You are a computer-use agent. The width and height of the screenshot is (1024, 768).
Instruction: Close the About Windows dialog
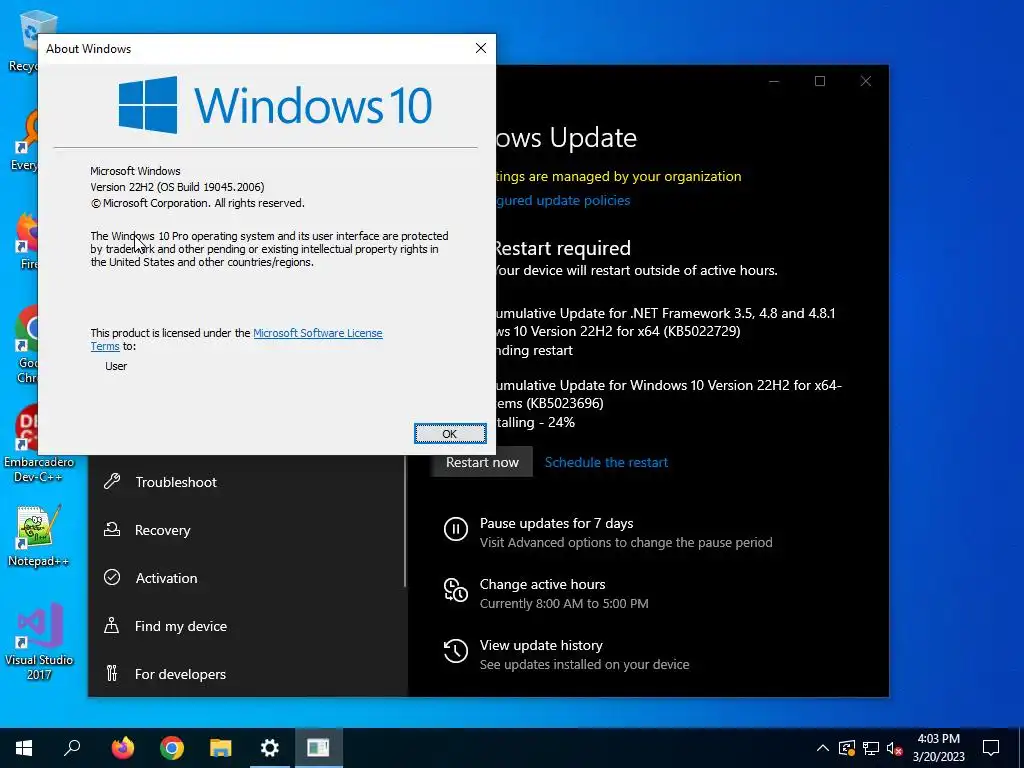pyautogui.click(x=481, y=48)
